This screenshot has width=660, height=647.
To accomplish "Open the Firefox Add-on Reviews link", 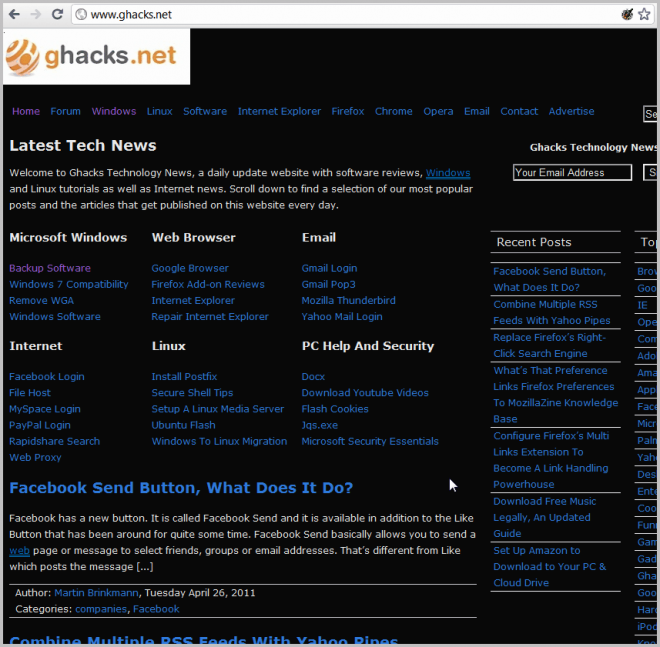I will (x=208, y=284).
